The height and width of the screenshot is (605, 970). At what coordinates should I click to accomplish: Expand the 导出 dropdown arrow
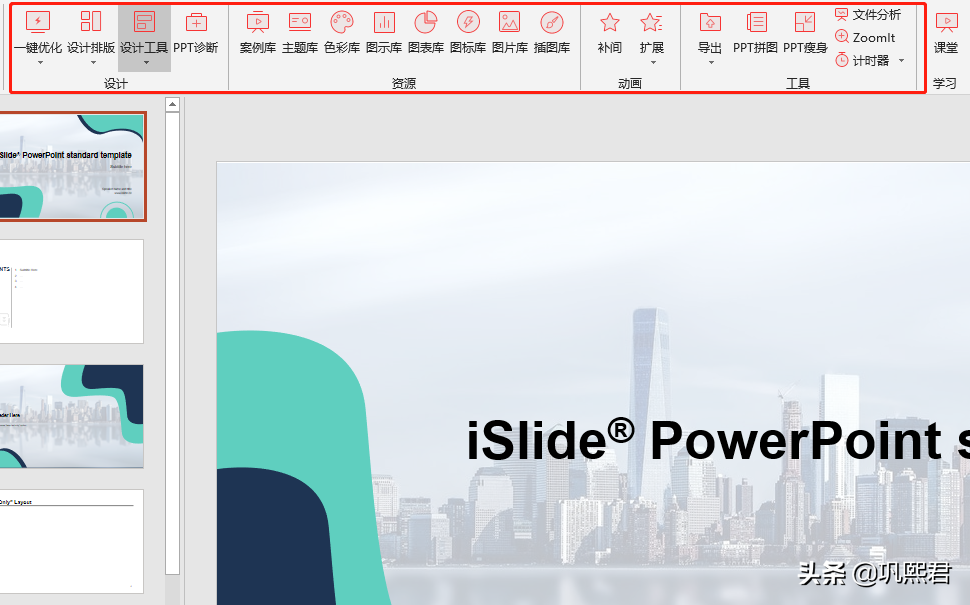(x=711, y=62)
